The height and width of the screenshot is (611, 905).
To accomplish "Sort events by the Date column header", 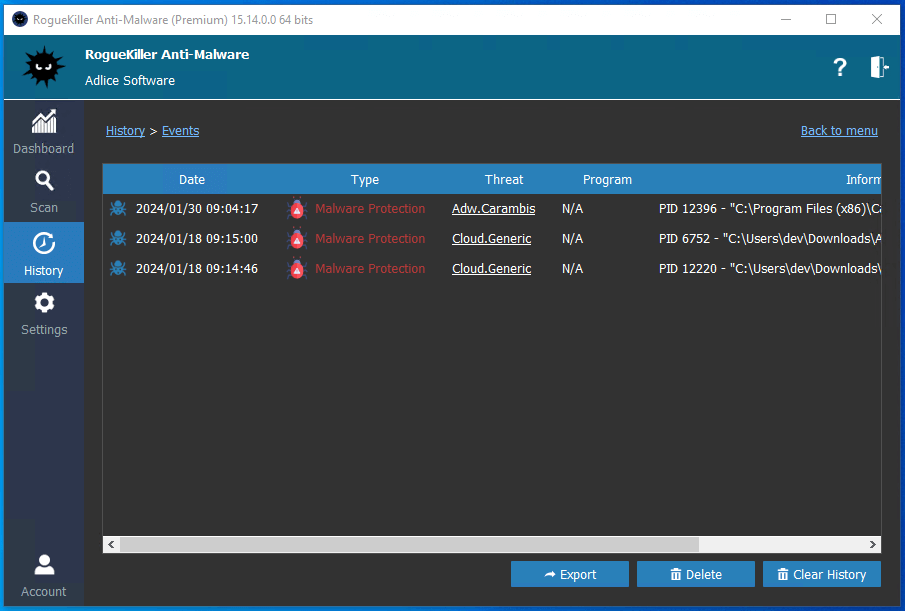I will point(192,180).
